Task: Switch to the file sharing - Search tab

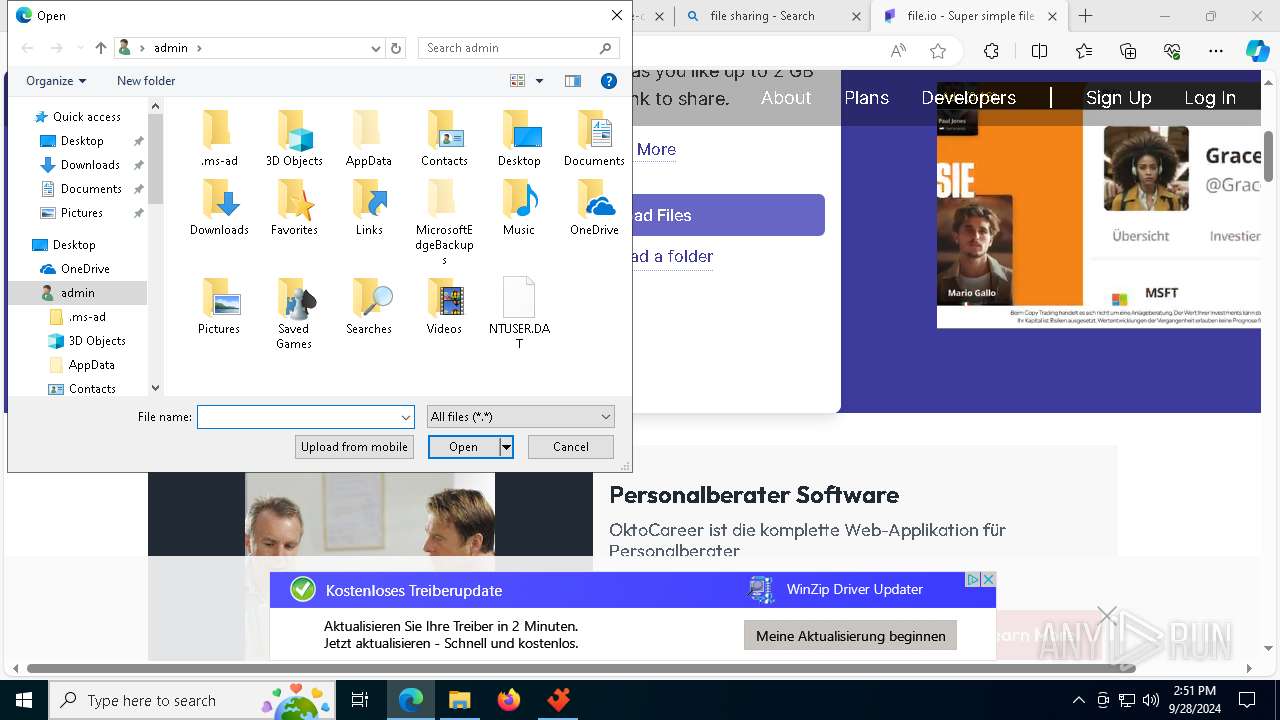Action: (x=772, y=16)
